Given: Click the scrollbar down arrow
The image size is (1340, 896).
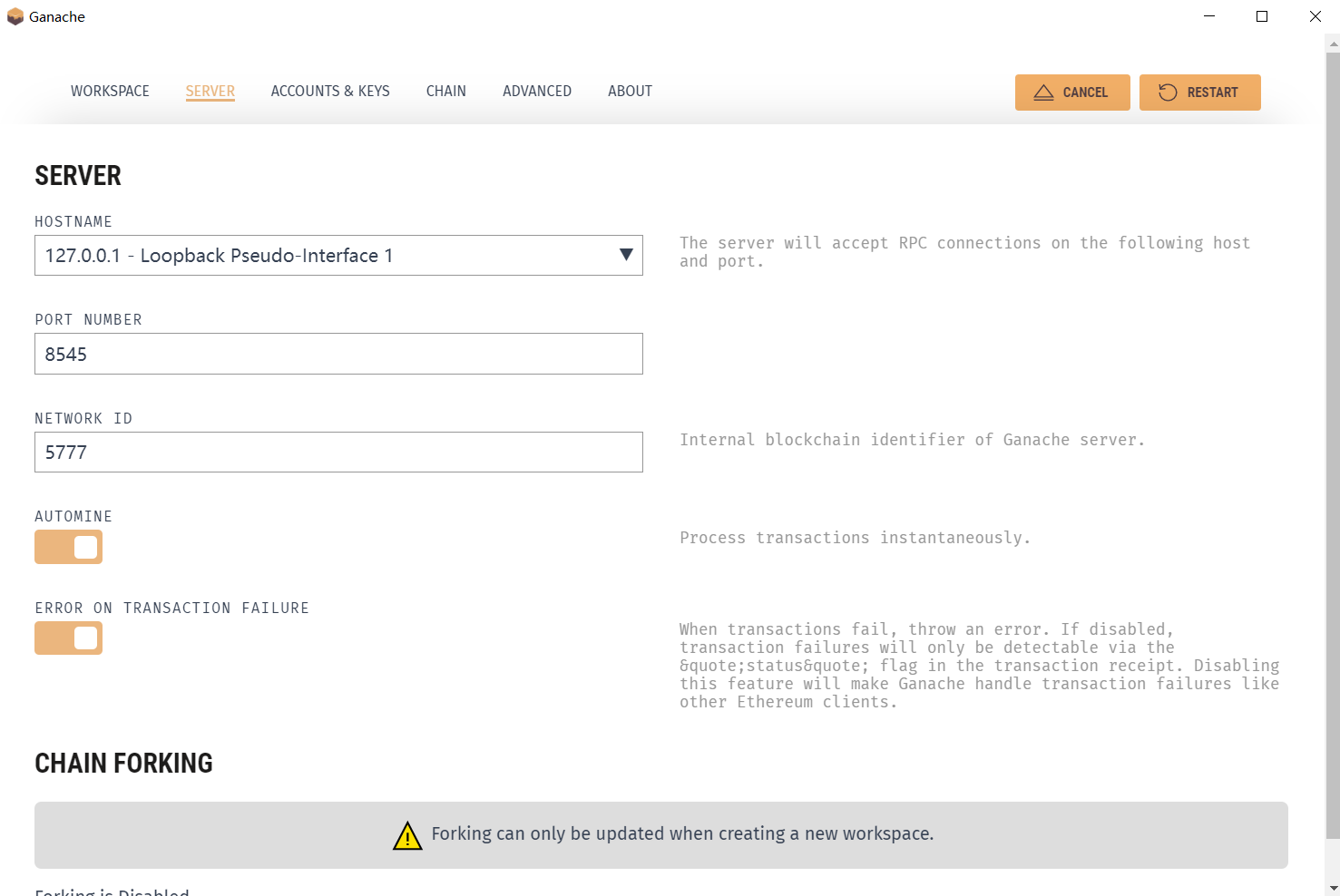Looking at the screenshot, I should click(x=1333, y=889).
